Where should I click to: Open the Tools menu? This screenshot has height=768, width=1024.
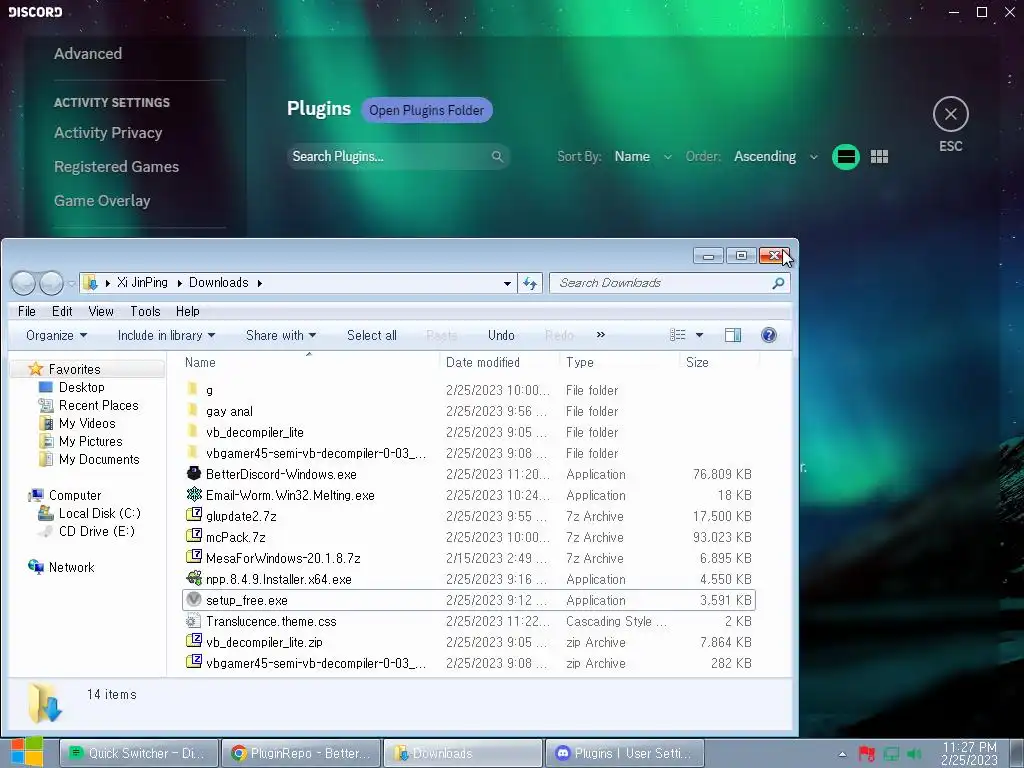(145, 312)
